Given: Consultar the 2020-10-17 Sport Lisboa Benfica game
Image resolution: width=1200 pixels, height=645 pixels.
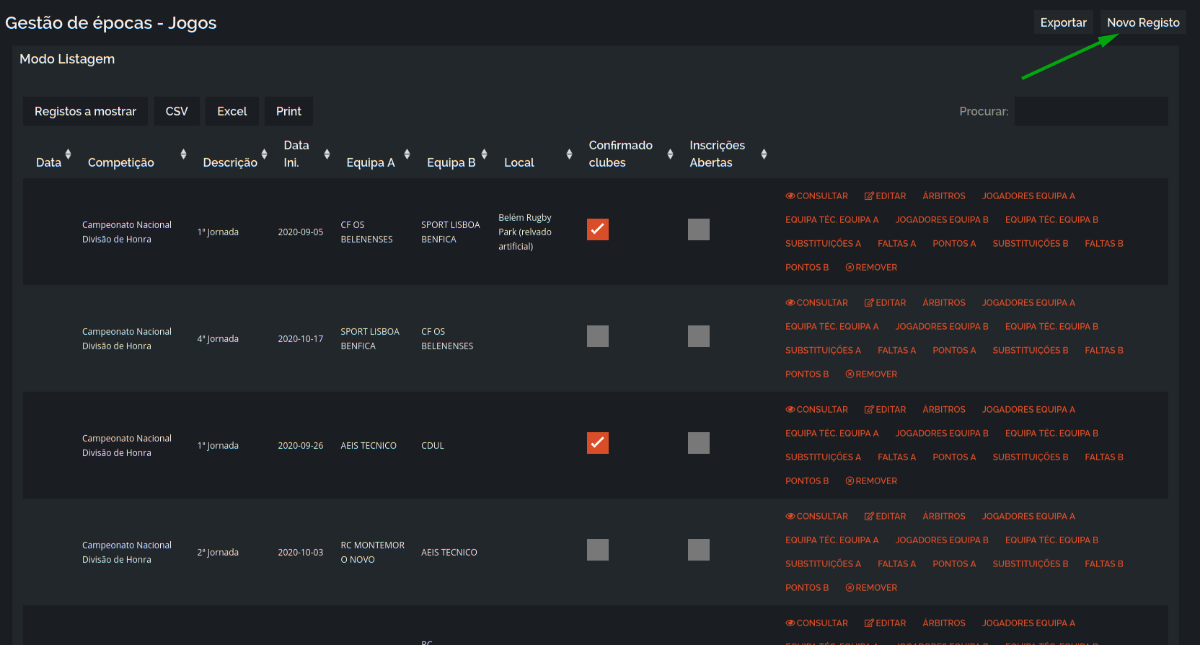Looking at the screenshot, I should pyautogui.click(x=816, y=302).
